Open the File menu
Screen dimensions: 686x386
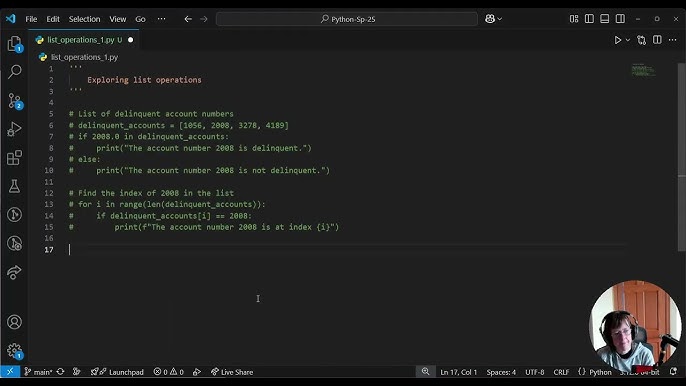pos(31,19)
